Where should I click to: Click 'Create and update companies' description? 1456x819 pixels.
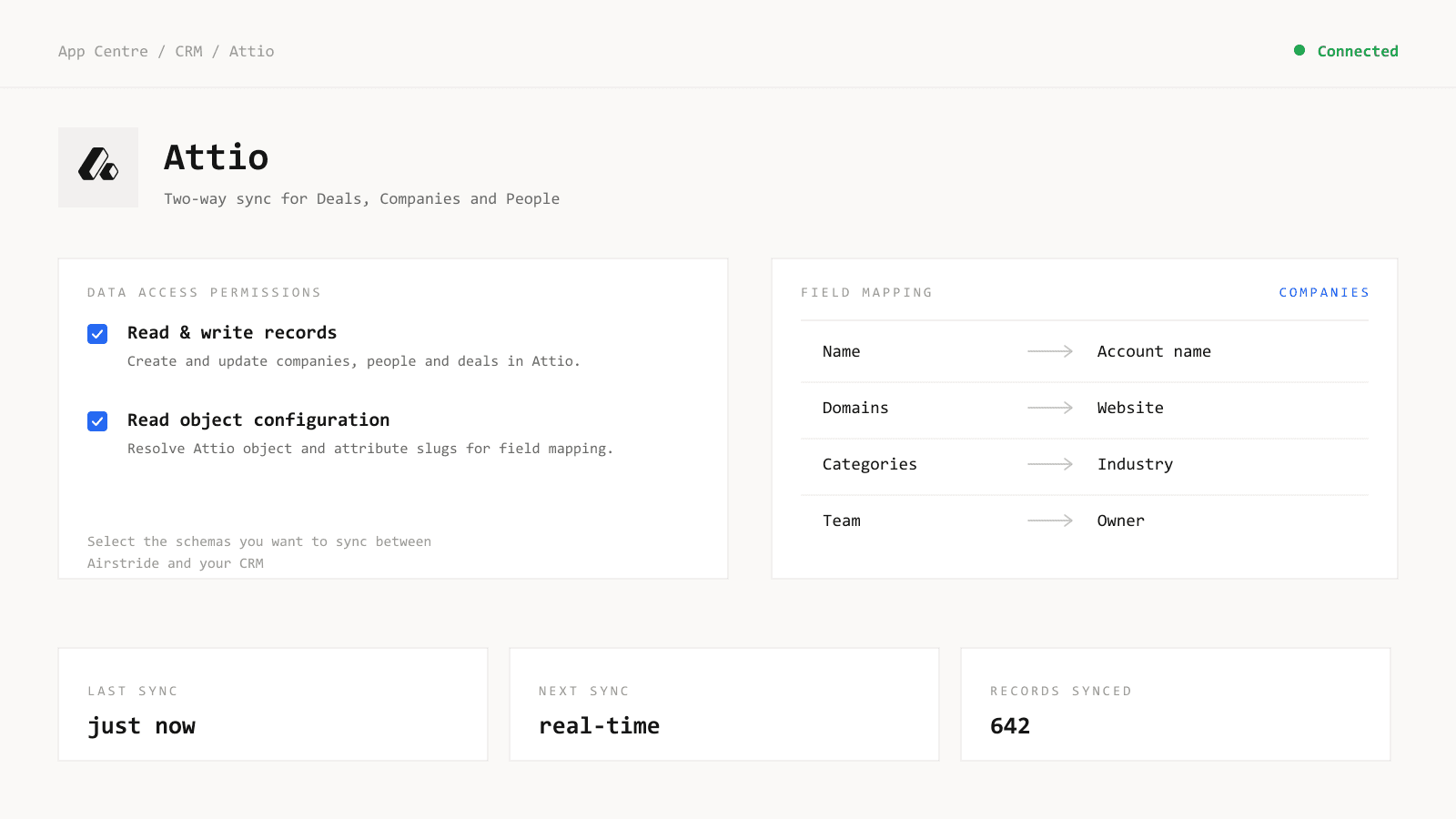[353, 361]
